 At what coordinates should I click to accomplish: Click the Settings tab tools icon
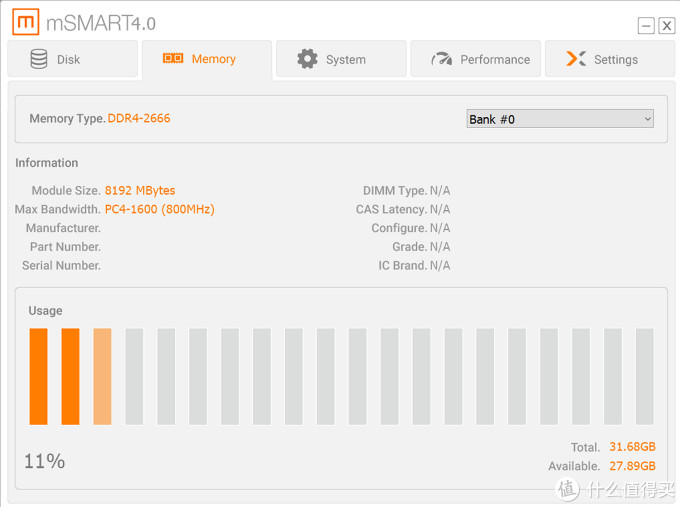[x=575, y=59]
